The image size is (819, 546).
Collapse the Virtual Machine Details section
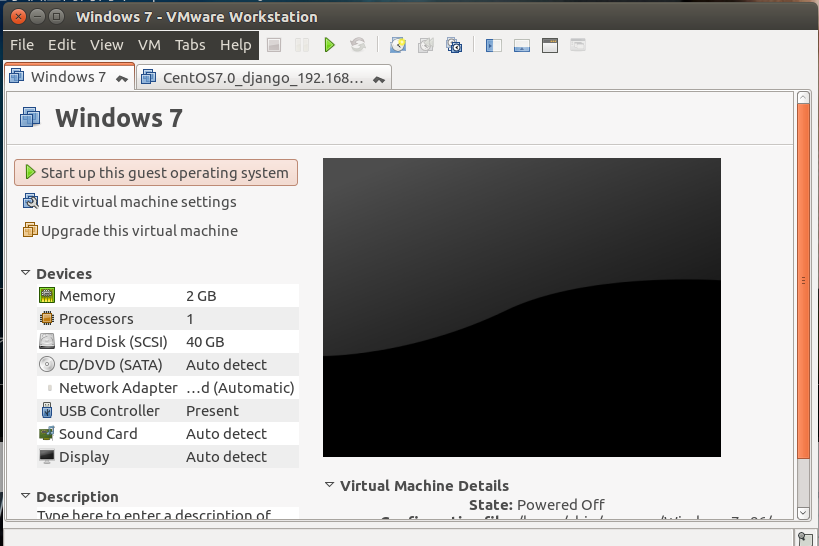click(330, 485)
